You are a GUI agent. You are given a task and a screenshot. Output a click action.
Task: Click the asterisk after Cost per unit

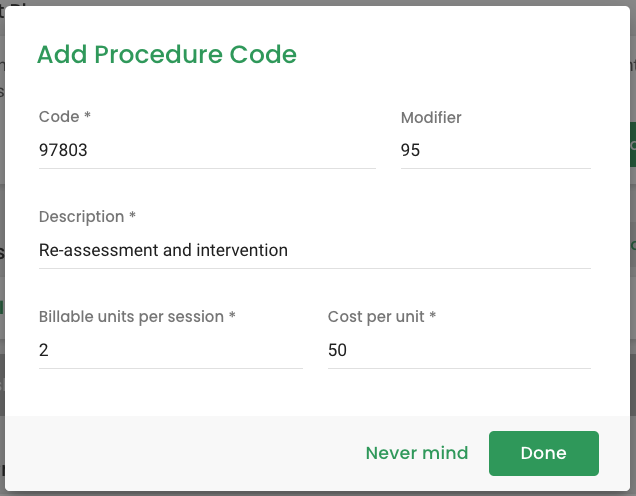[433, 315]
